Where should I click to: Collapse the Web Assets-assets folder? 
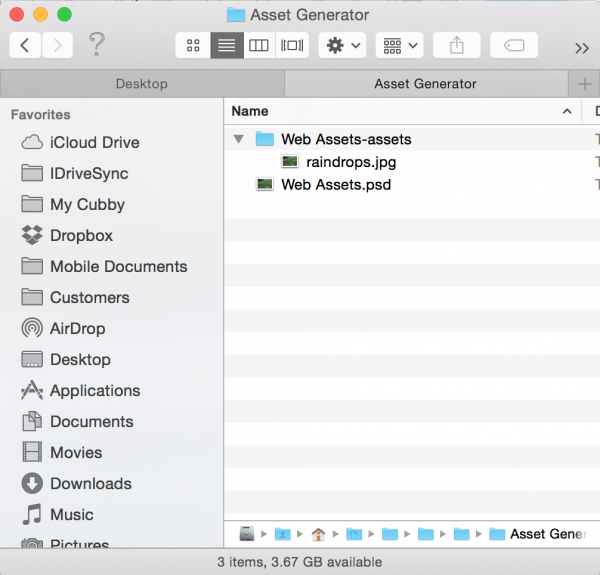coord(238,139)
